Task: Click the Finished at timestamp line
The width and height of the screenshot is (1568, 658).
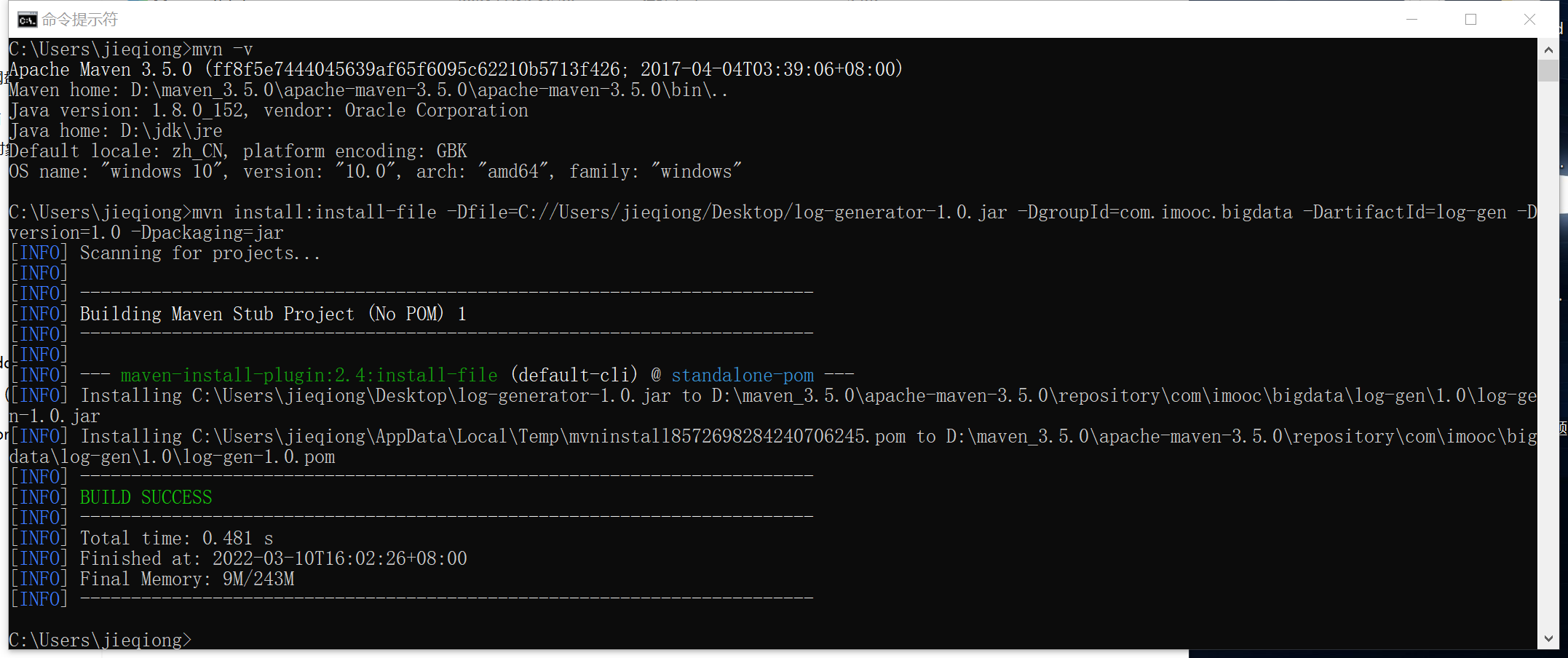Action: click(239, 558)
